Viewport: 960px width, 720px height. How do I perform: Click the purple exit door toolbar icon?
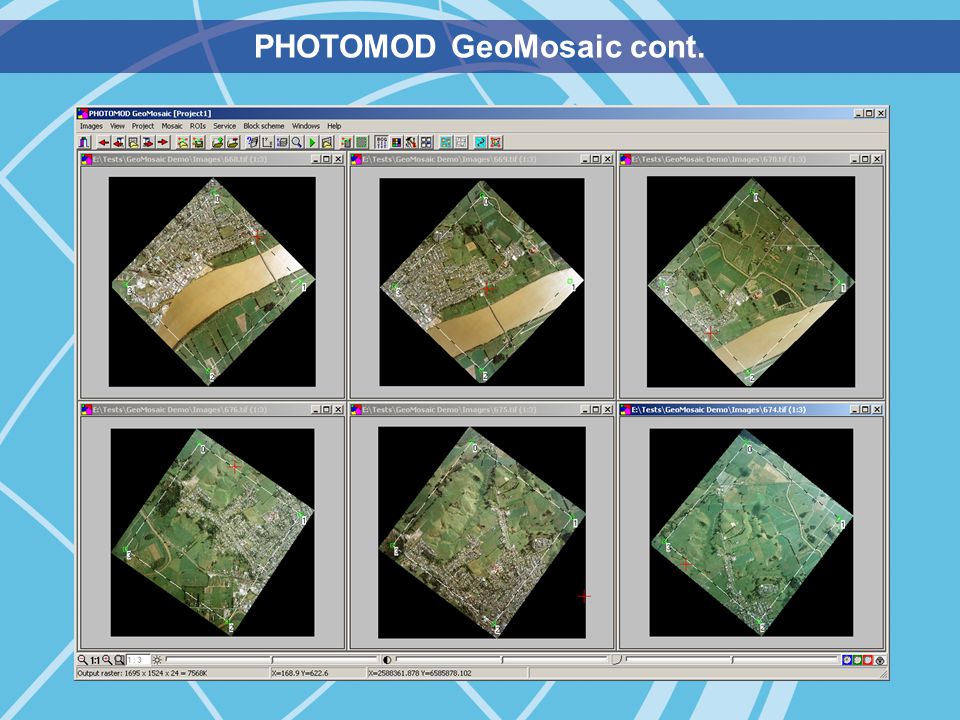[x=84, y=143]
